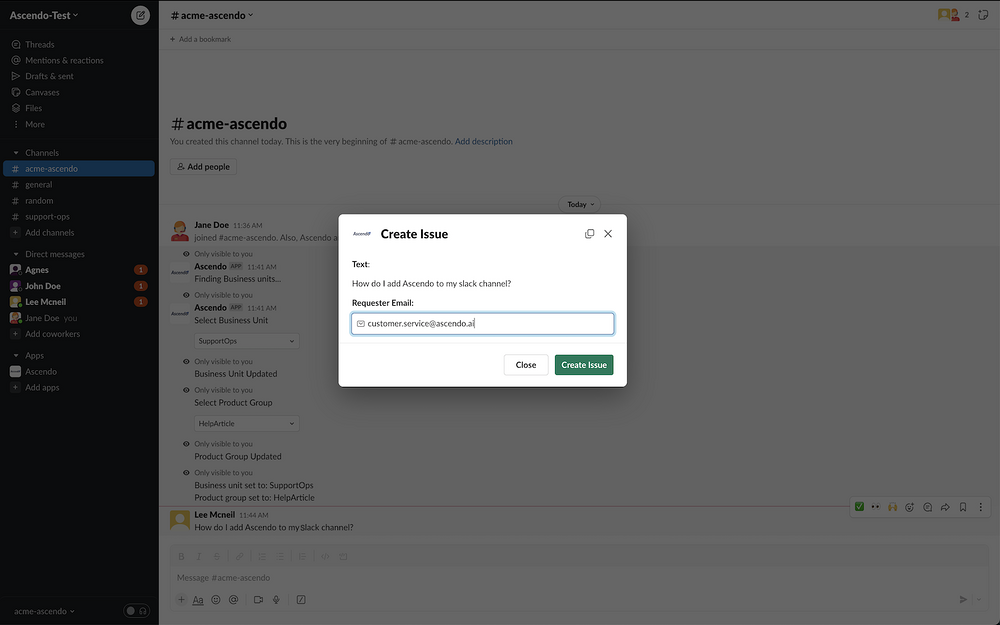Open the canvas icon in channel header
The width and height of the screenshot is (1000, 625).
pyautogui.click(x=983, y=15)
